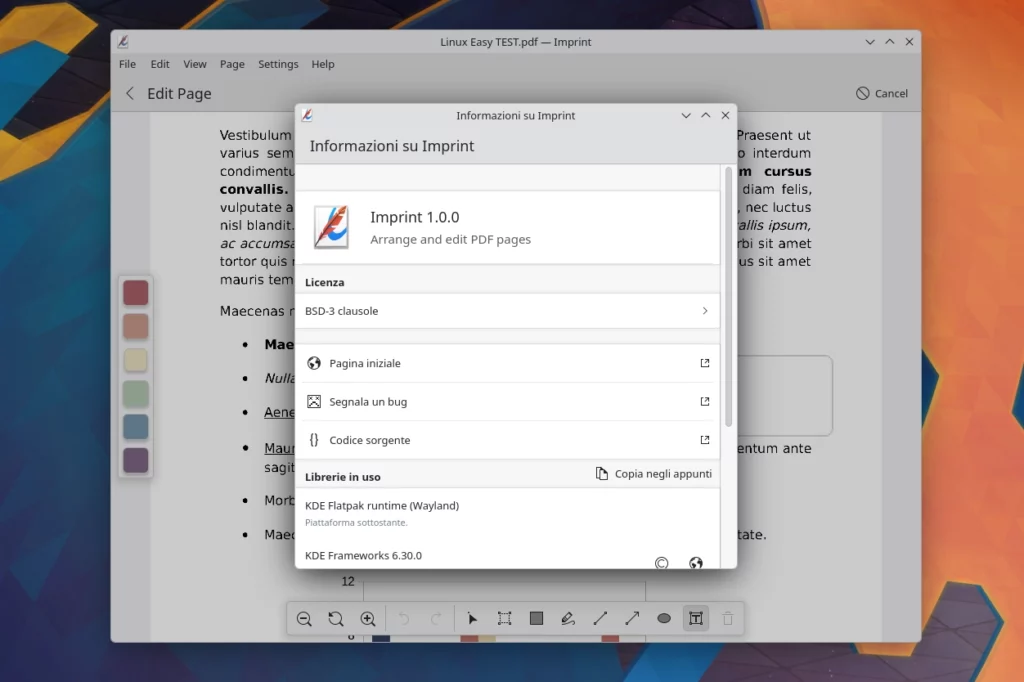
Task: Click the globe icon beside Pagina iniziale
Action: click(314, 363)
